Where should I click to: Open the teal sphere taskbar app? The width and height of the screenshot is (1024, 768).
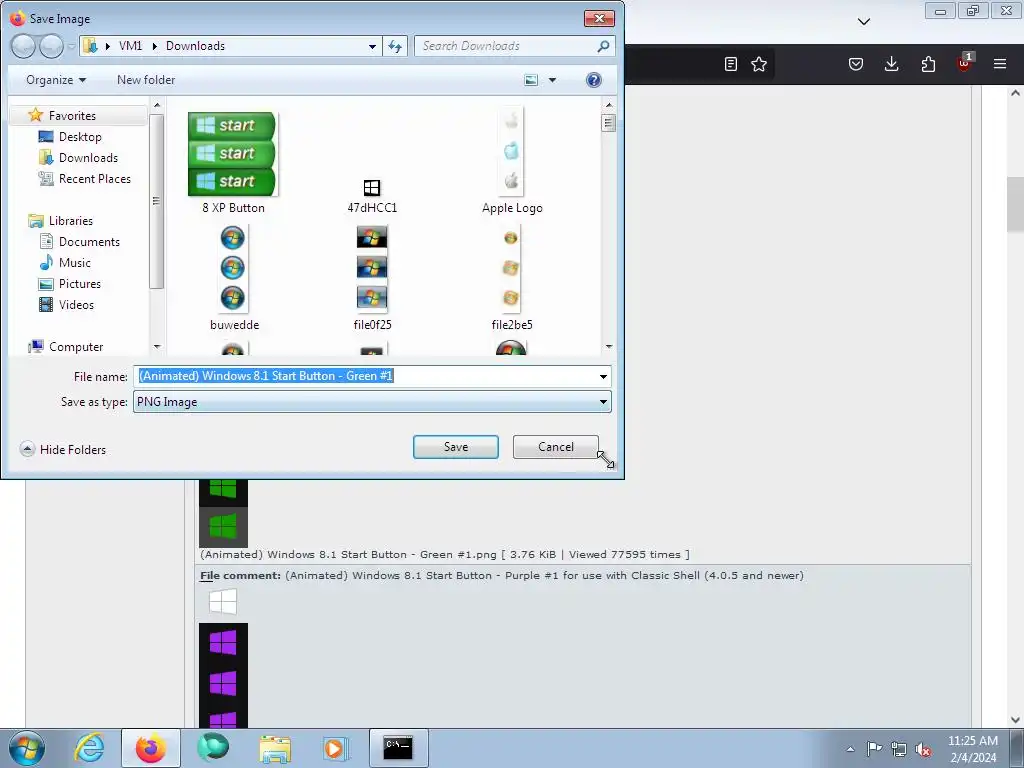tap(213, 748)
